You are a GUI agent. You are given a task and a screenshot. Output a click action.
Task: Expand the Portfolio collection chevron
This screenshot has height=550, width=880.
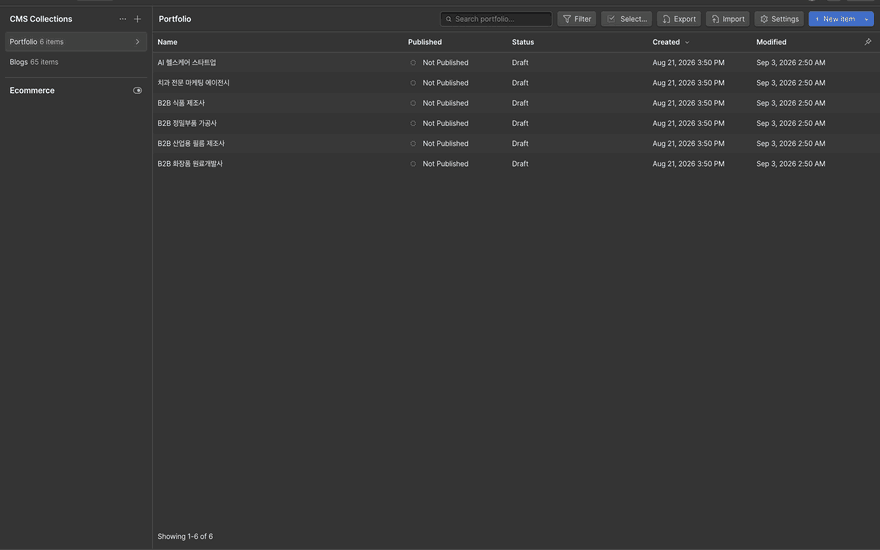138,42
